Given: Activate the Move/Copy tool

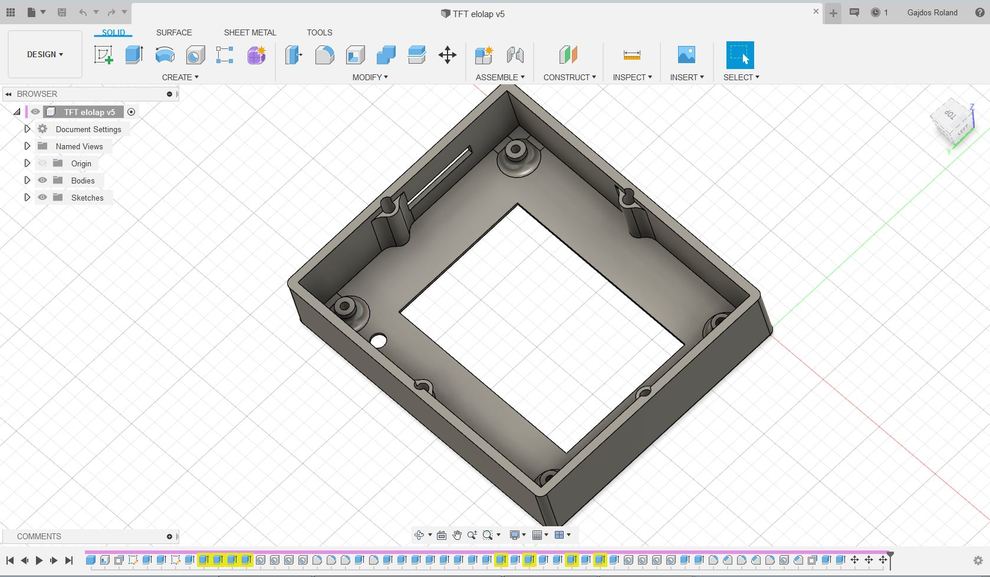Looking at the screenshot, I should coord(447,55).
